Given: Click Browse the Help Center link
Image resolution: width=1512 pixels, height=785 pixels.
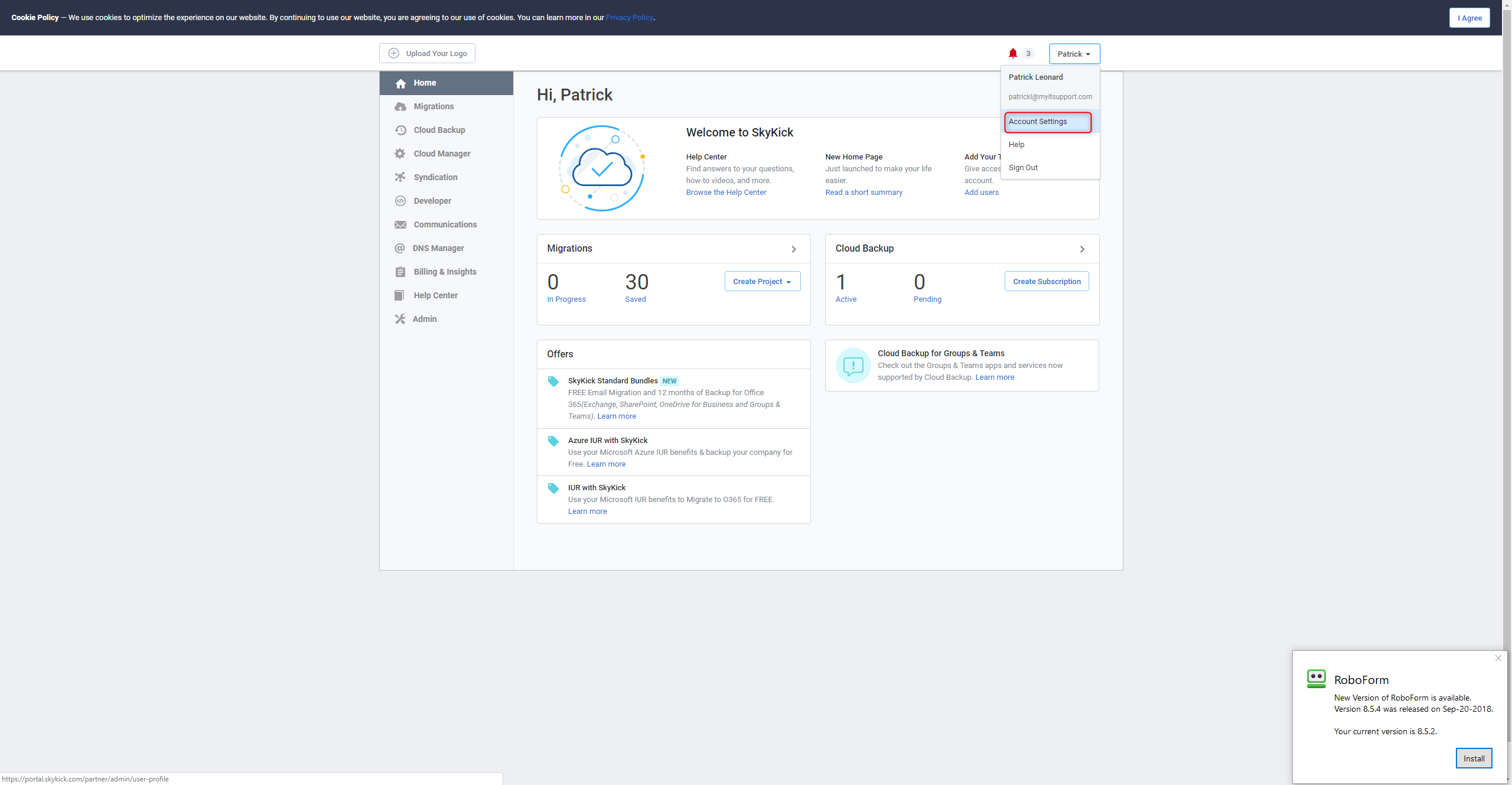Looking at the screenshot, I should (726, 193).
